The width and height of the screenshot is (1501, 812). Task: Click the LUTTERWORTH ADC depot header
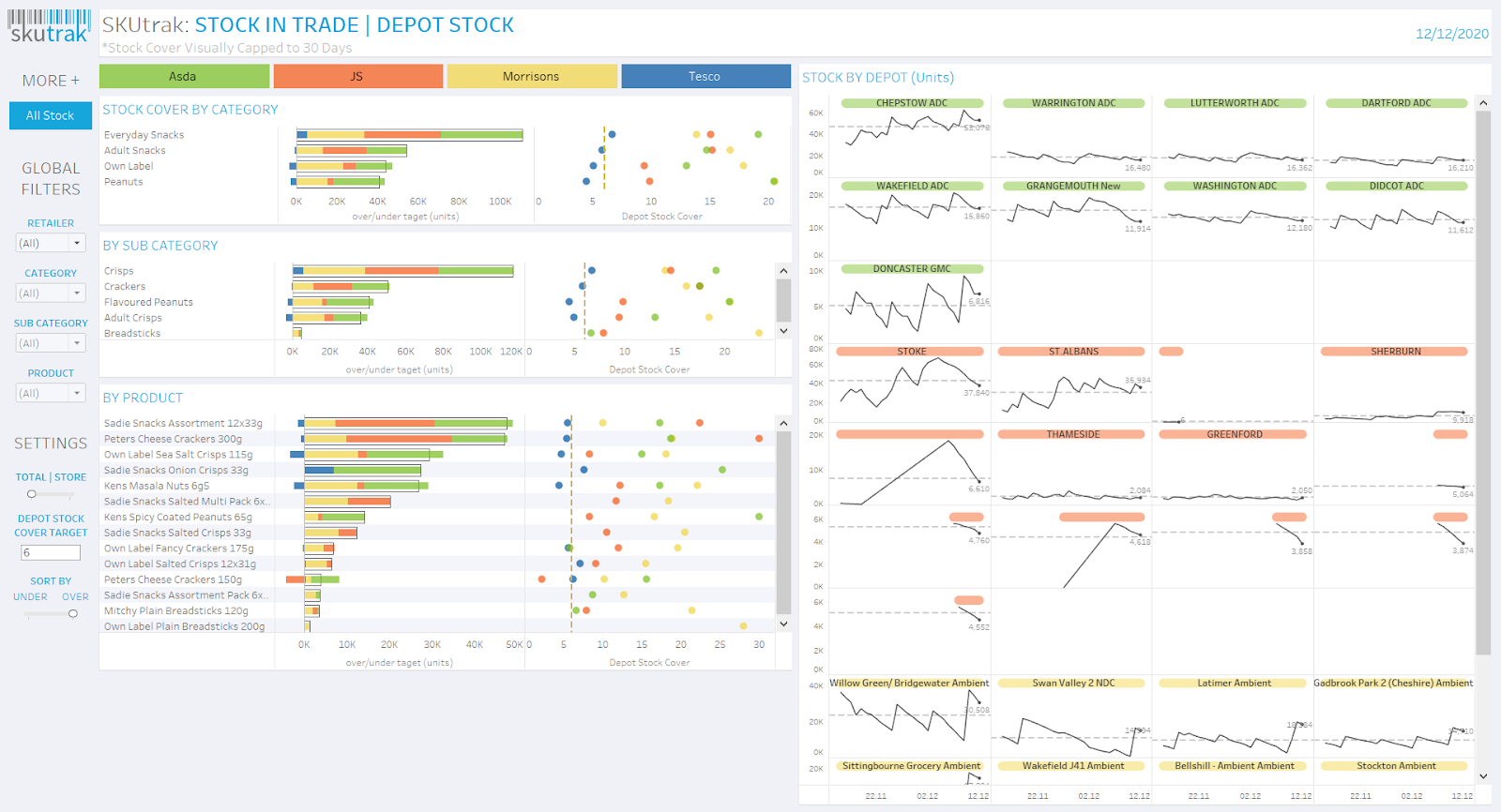pos(1235,103)
